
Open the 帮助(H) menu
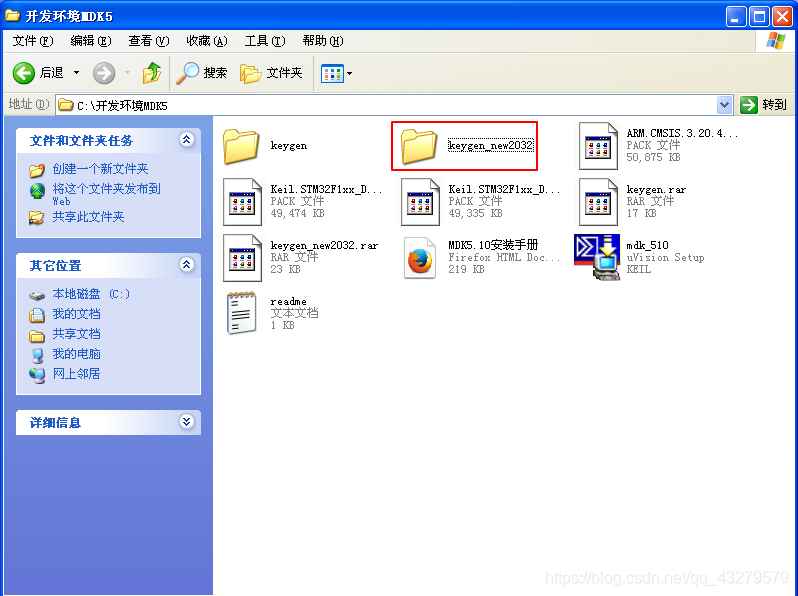pyautogui.click(x=323, y=41)
